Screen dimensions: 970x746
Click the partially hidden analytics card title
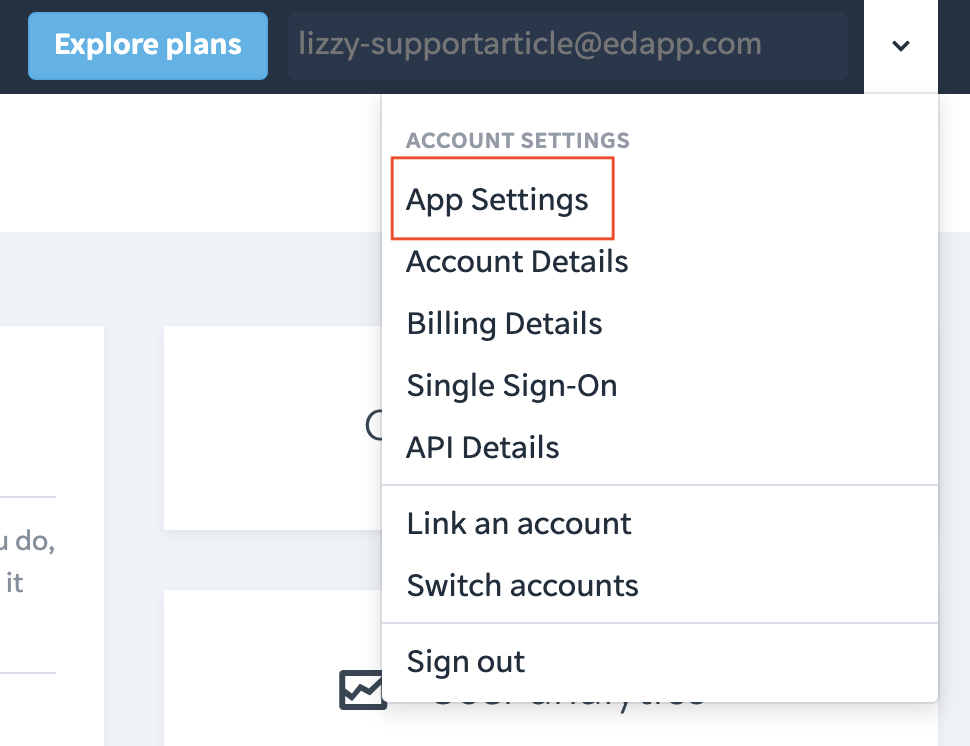coord(569,704)
